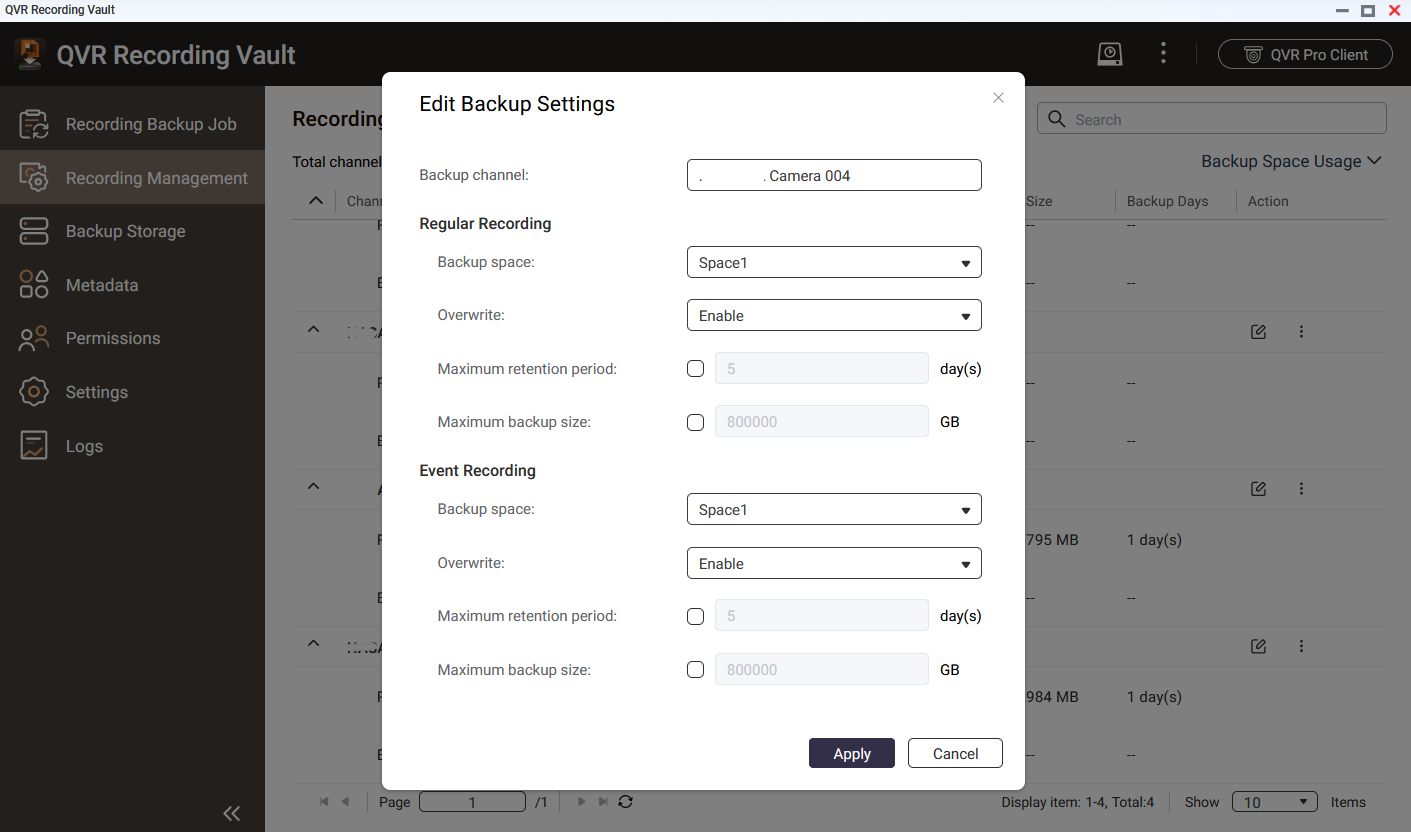This screenshot has height=832, width=1411.
Task: Click Event Recording backup size GB field
Action: coord(822,670)
